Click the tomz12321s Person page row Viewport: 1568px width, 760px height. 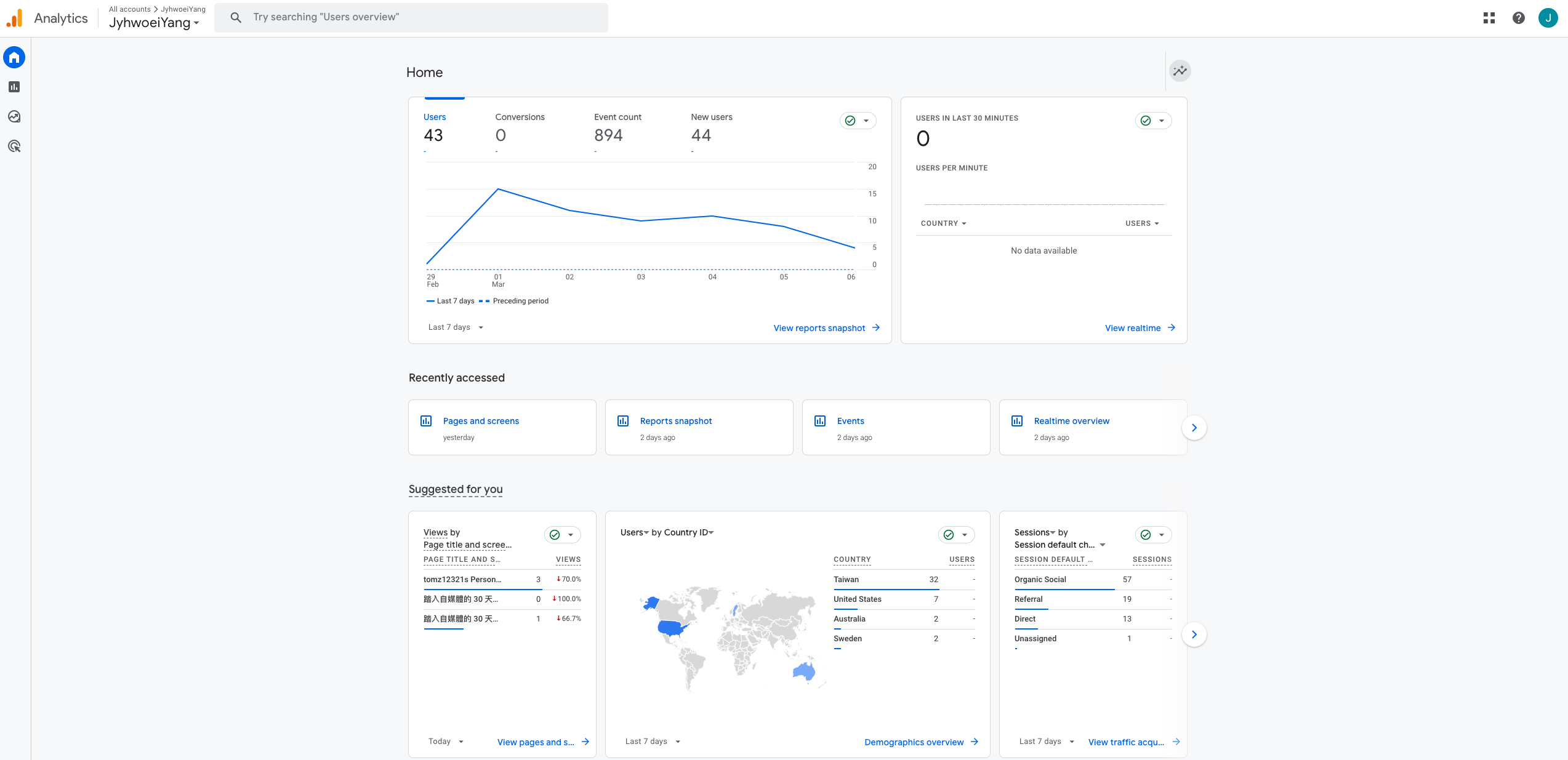(502, 580)
